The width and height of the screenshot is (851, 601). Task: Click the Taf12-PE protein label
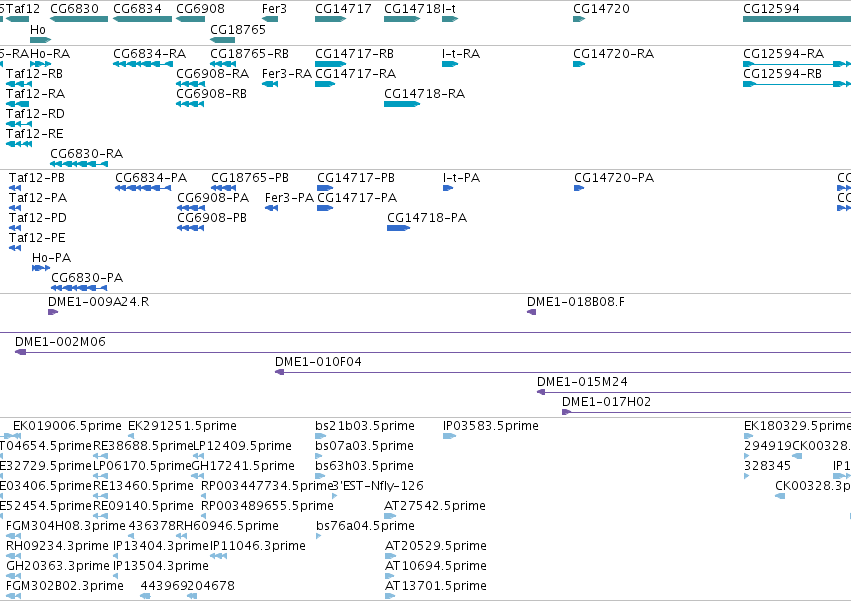click(37, 238)
